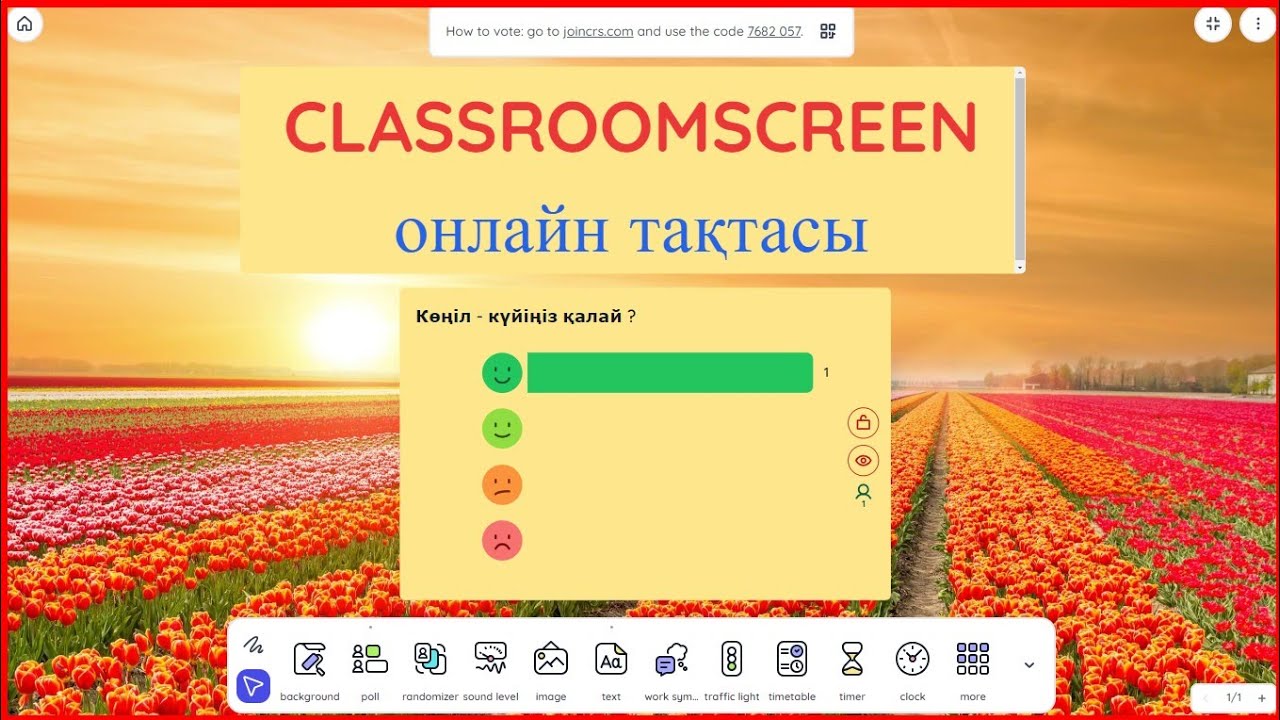Screen dimensions: 1280x720
Task: Add a text widget
Action: [x=611, y=671]
